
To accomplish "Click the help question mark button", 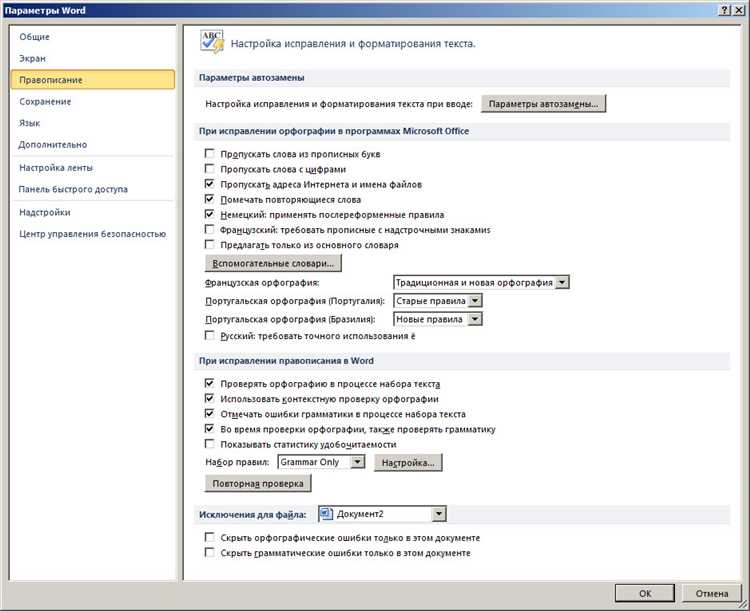I will 725,10.
